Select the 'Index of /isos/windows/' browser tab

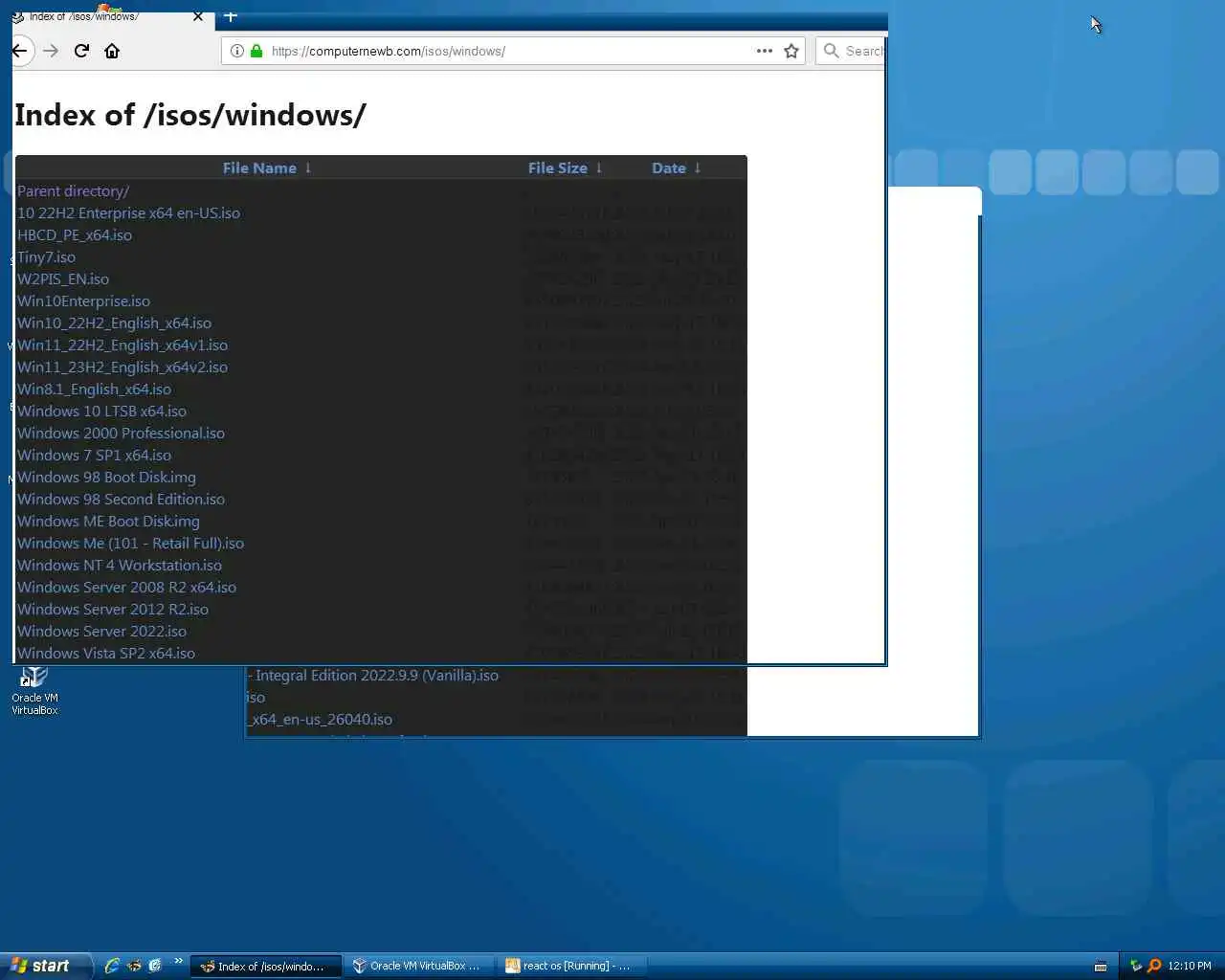tap(105, 16)
